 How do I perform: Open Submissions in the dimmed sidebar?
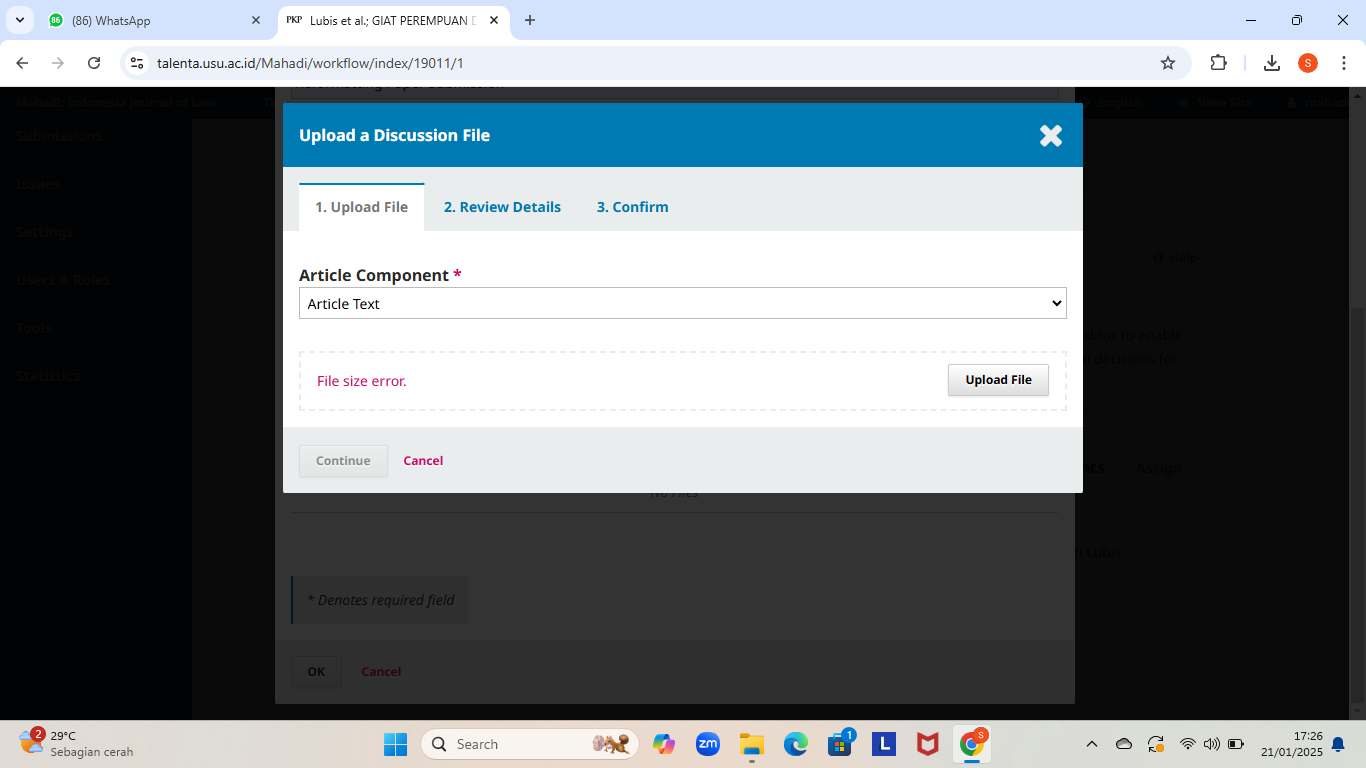click(x=59, y=136)
